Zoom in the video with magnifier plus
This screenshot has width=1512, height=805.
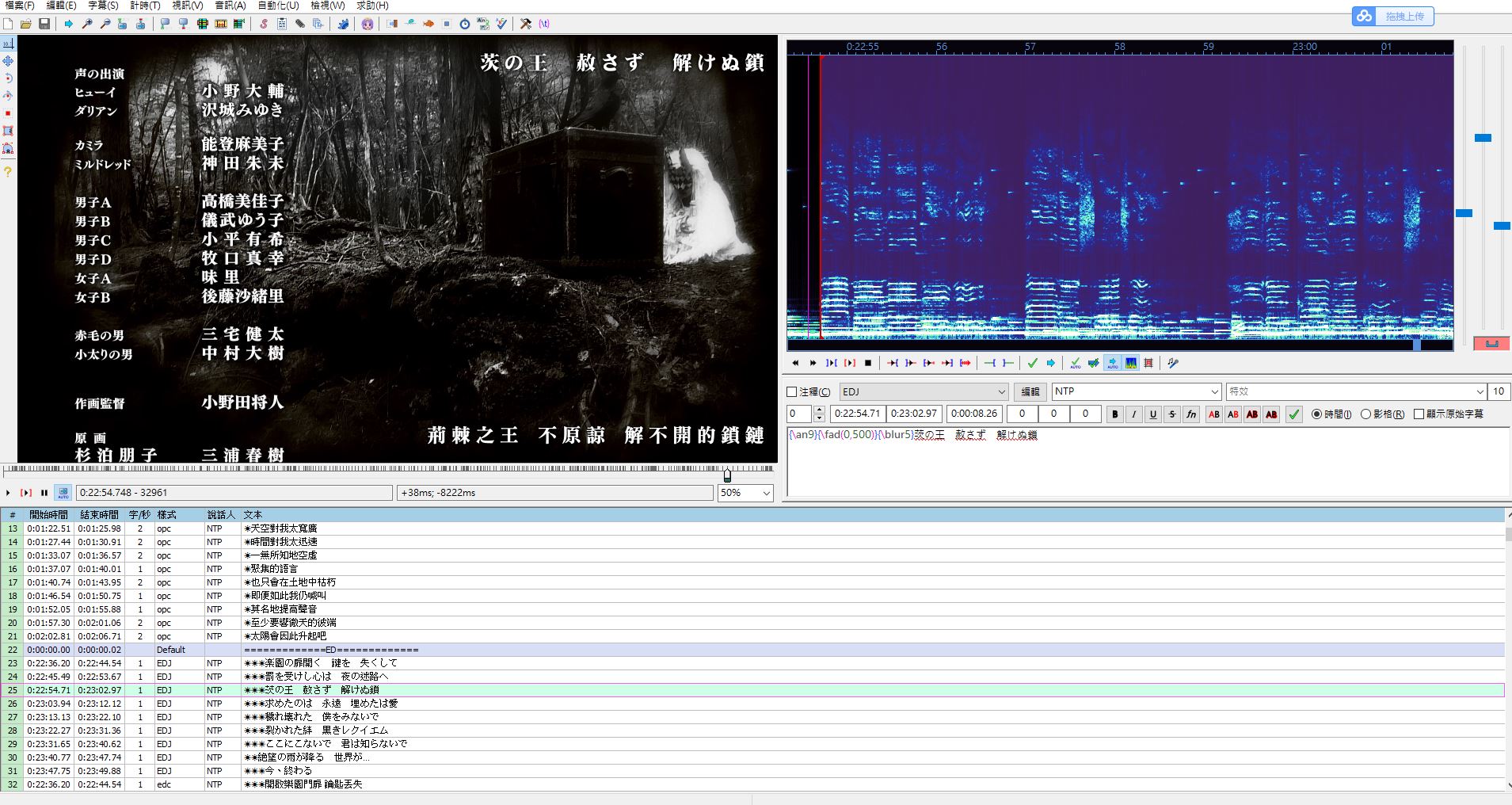[x=87, y=24]
